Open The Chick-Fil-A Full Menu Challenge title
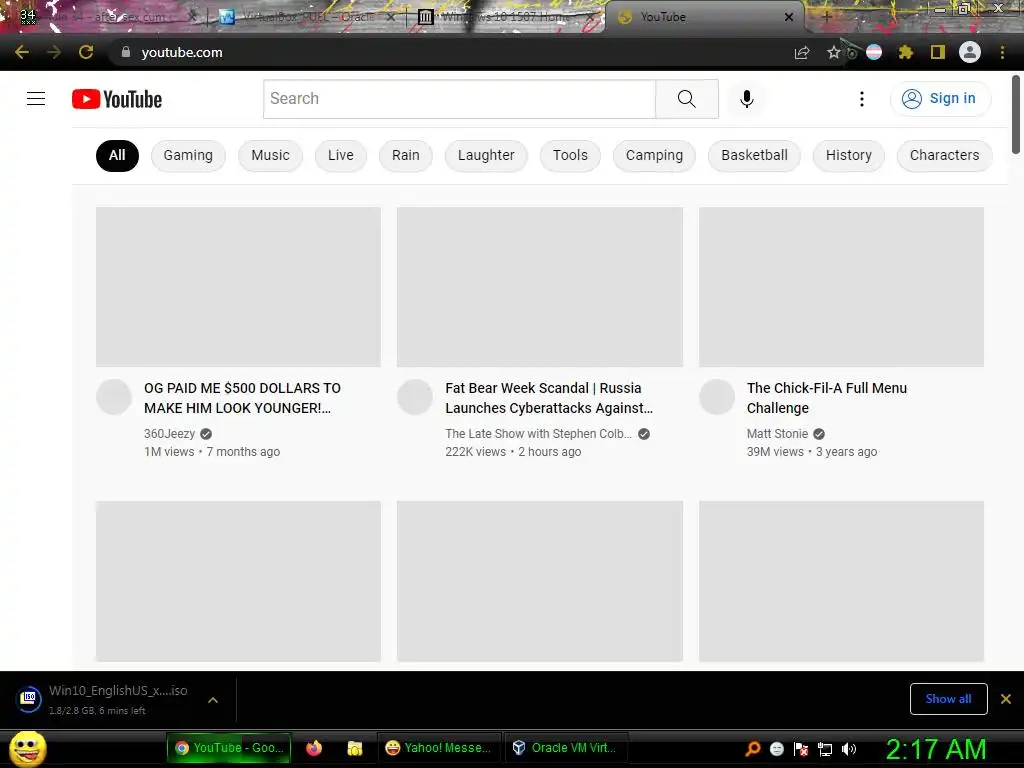The image size is (1024, 768). [827, 398]
